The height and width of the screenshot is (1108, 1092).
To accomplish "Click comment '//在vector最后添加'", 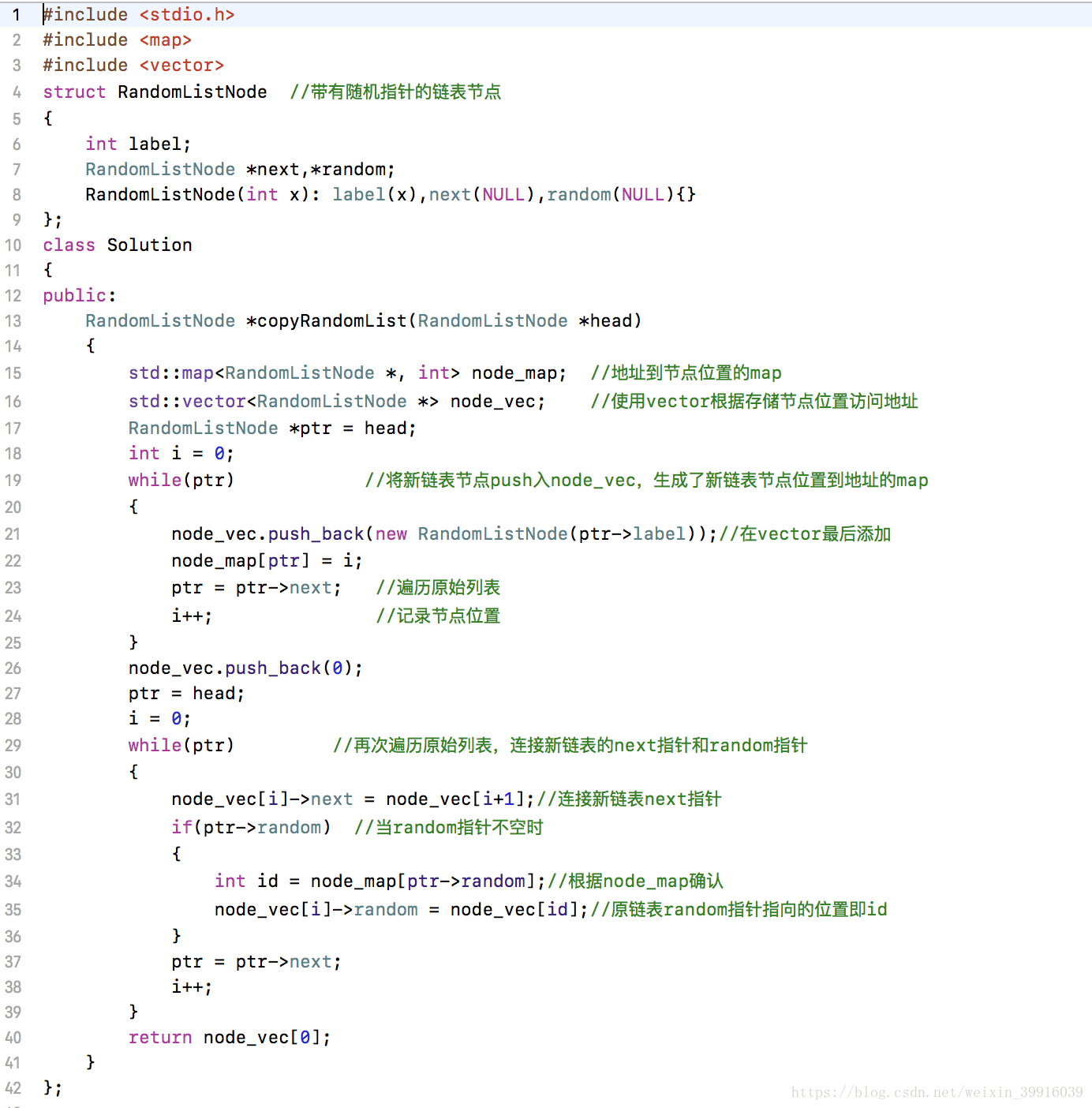I will pos(805,534).
